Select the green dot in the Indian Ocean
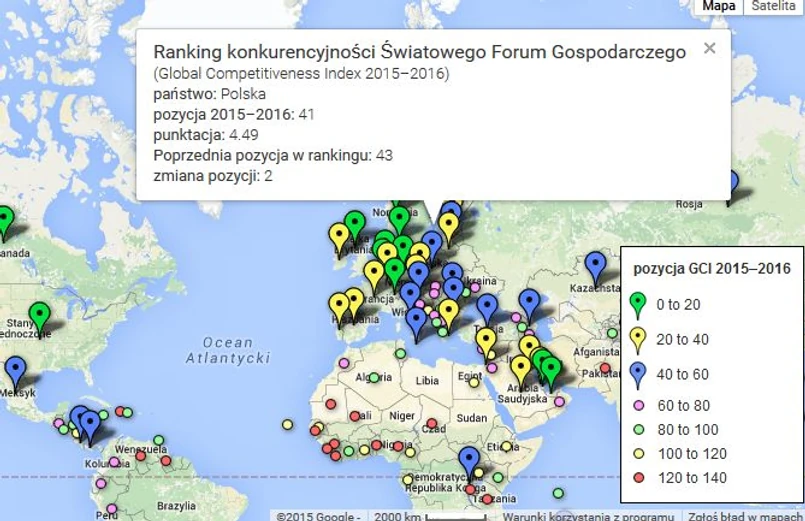Screen dimensions: 805x521 pyautogui.click(x=558, y=493)
